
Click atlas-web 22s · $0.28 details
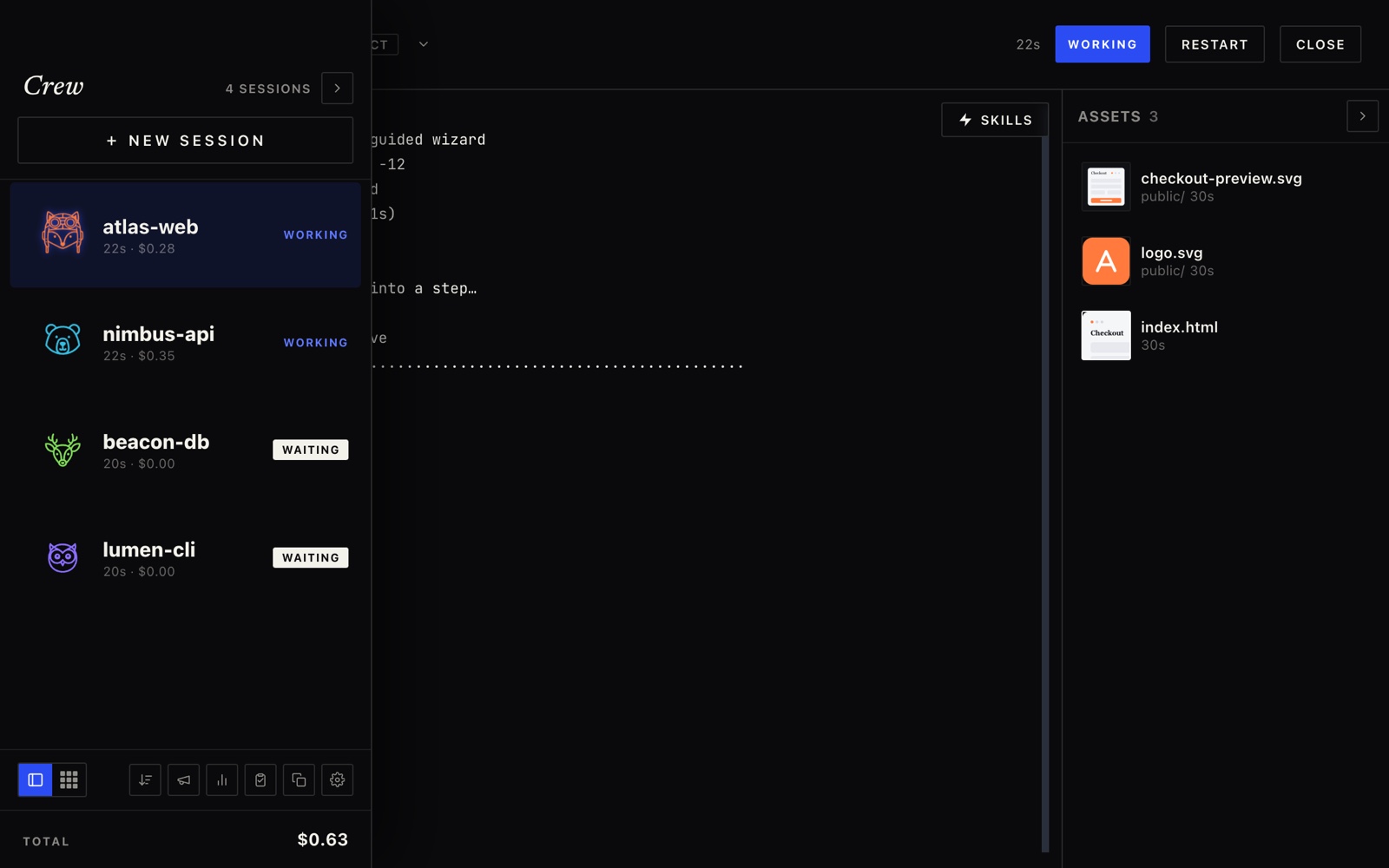pyautogui.click(x=139, y=248)
